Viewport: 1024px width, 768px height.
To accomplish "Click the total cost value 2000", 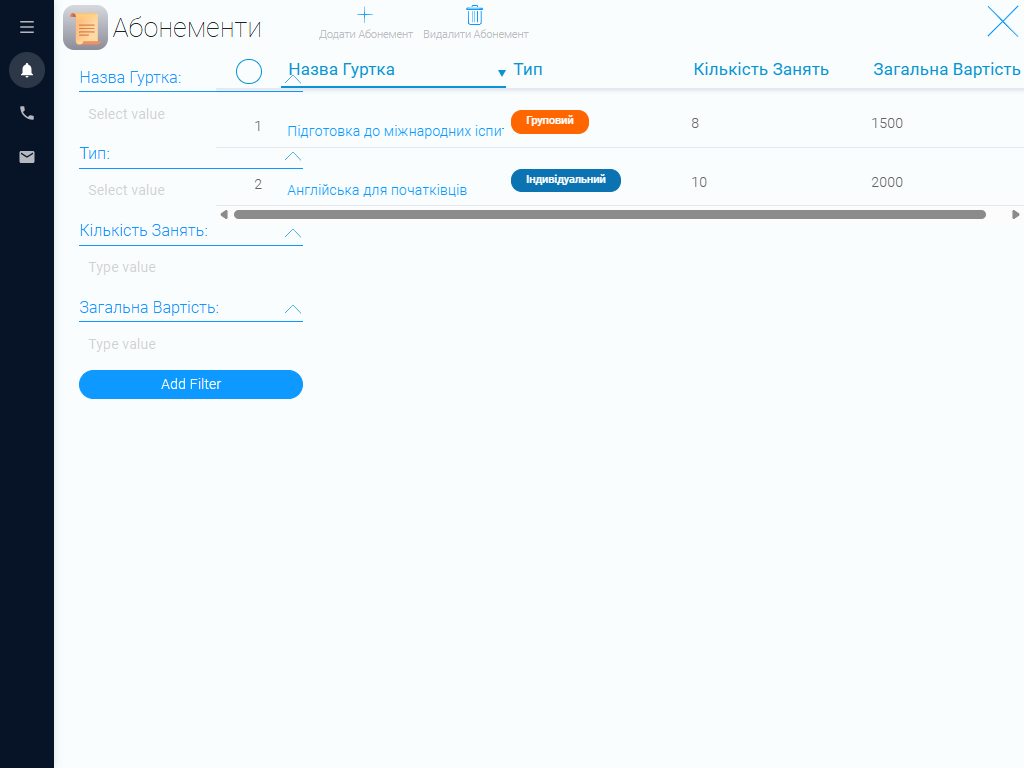I will point(887,182).
